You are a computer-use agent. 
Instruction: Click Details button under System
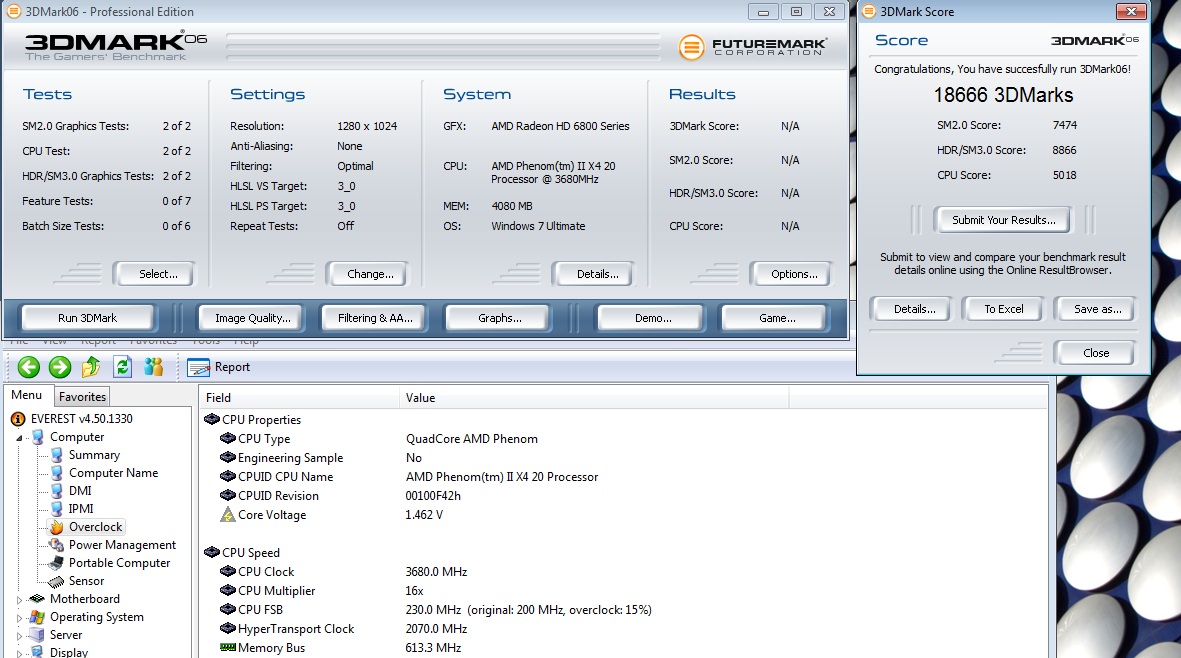594,274
